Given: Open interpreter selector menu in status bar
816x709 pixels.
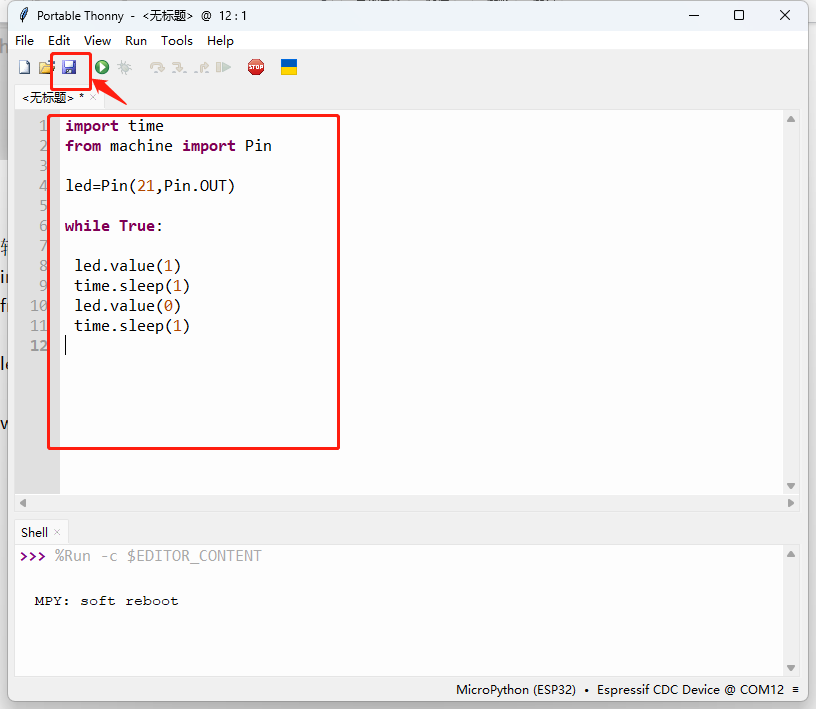Looking at the screenshot, I should point(795,690).
